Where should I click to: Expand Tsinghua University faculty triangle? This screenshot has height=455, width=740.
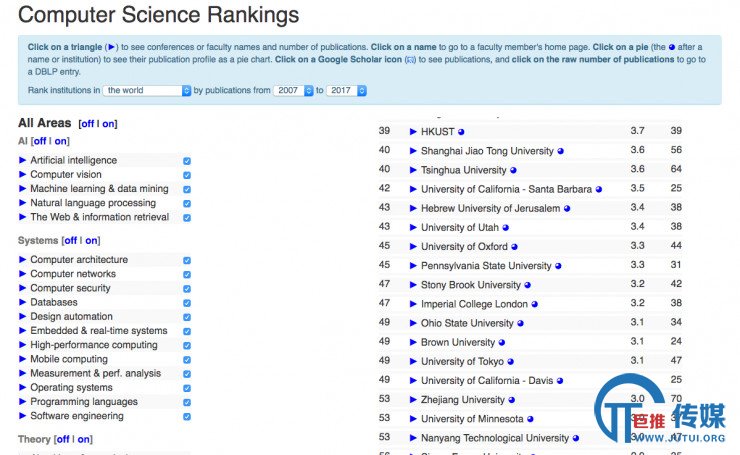tap(413, 170)
